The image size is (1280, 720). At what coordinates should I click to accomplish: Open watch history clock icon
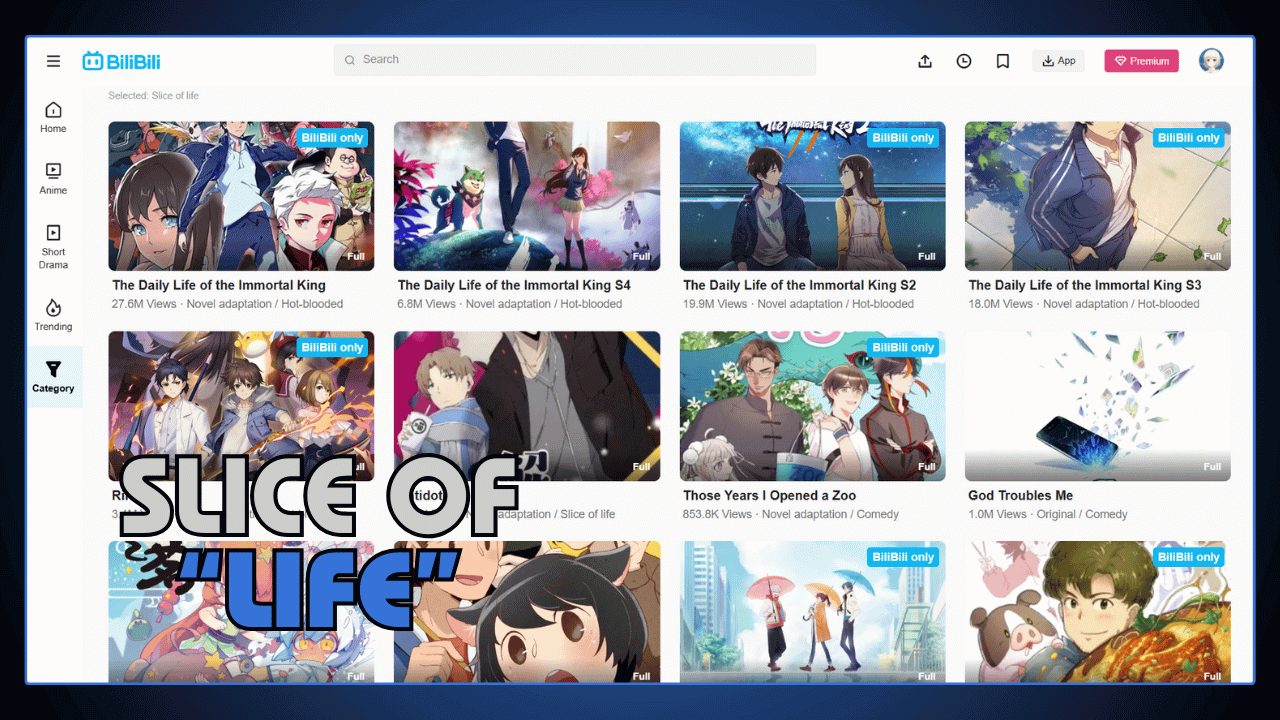[x=963, y=61]
